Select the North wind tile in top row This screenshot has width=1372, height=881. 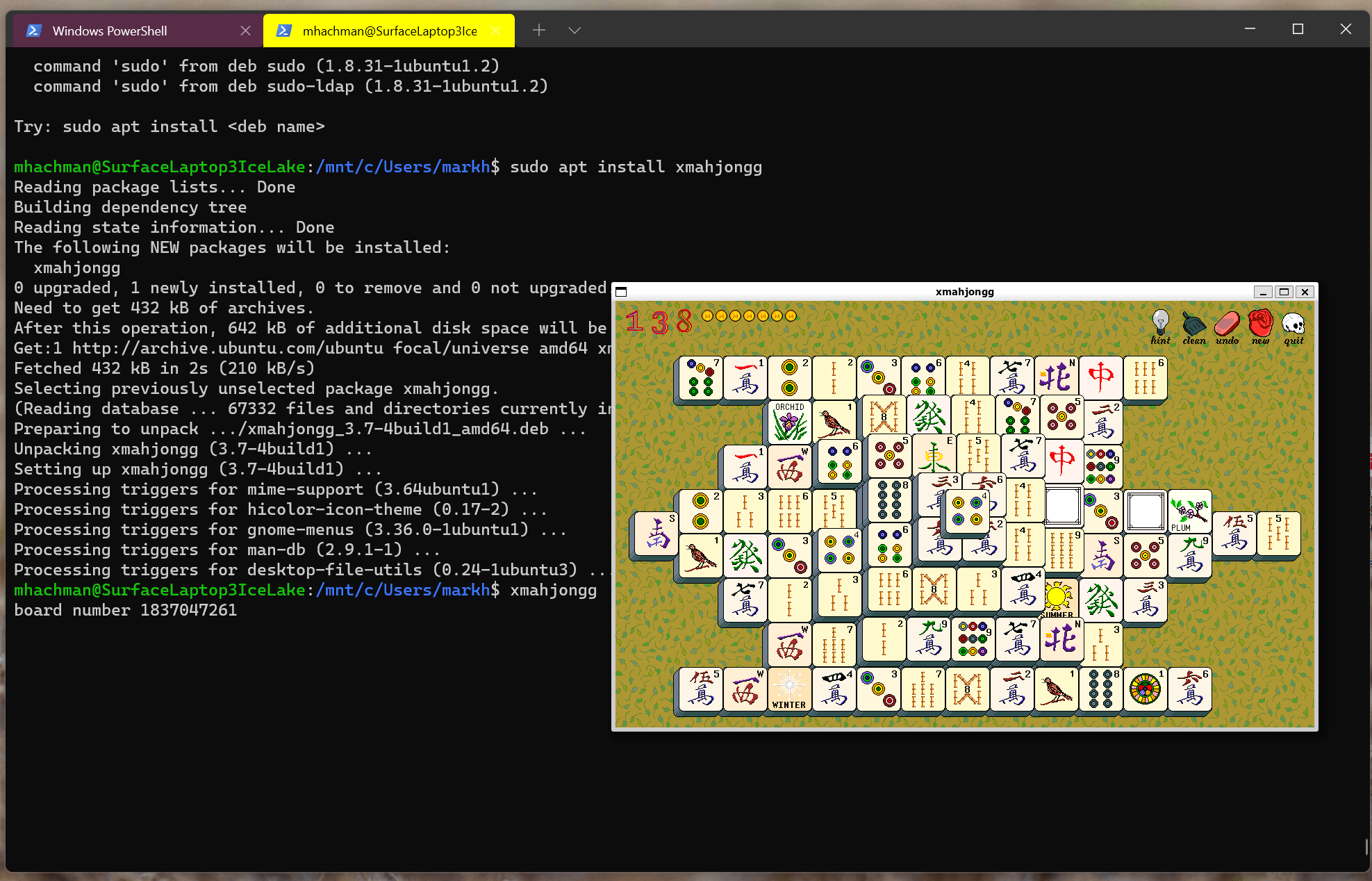click(1057, 377)
